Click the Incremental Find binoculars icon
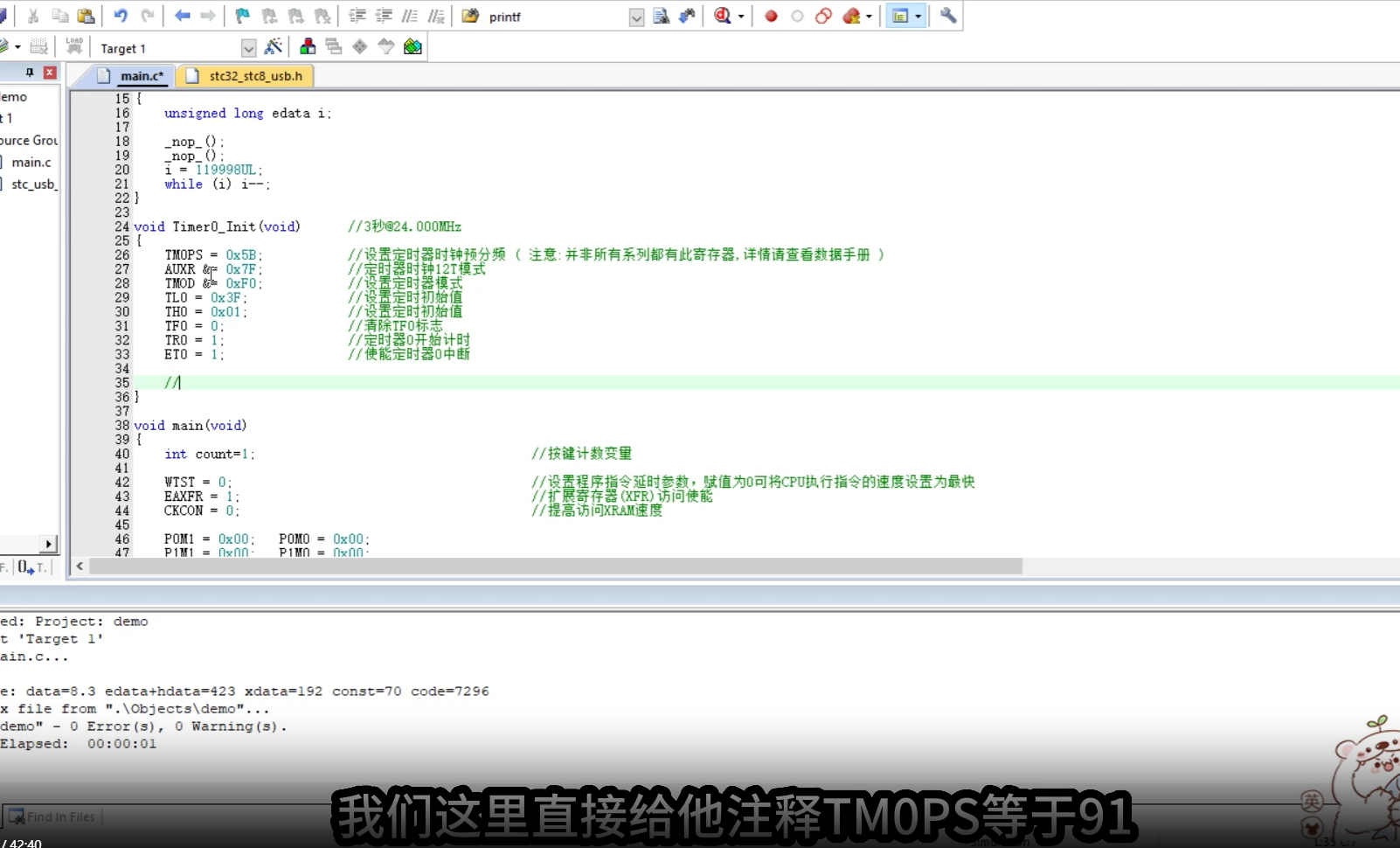The width and height of the screenshot is (1400, 848). pyautogui.click(x=687, y=16)
